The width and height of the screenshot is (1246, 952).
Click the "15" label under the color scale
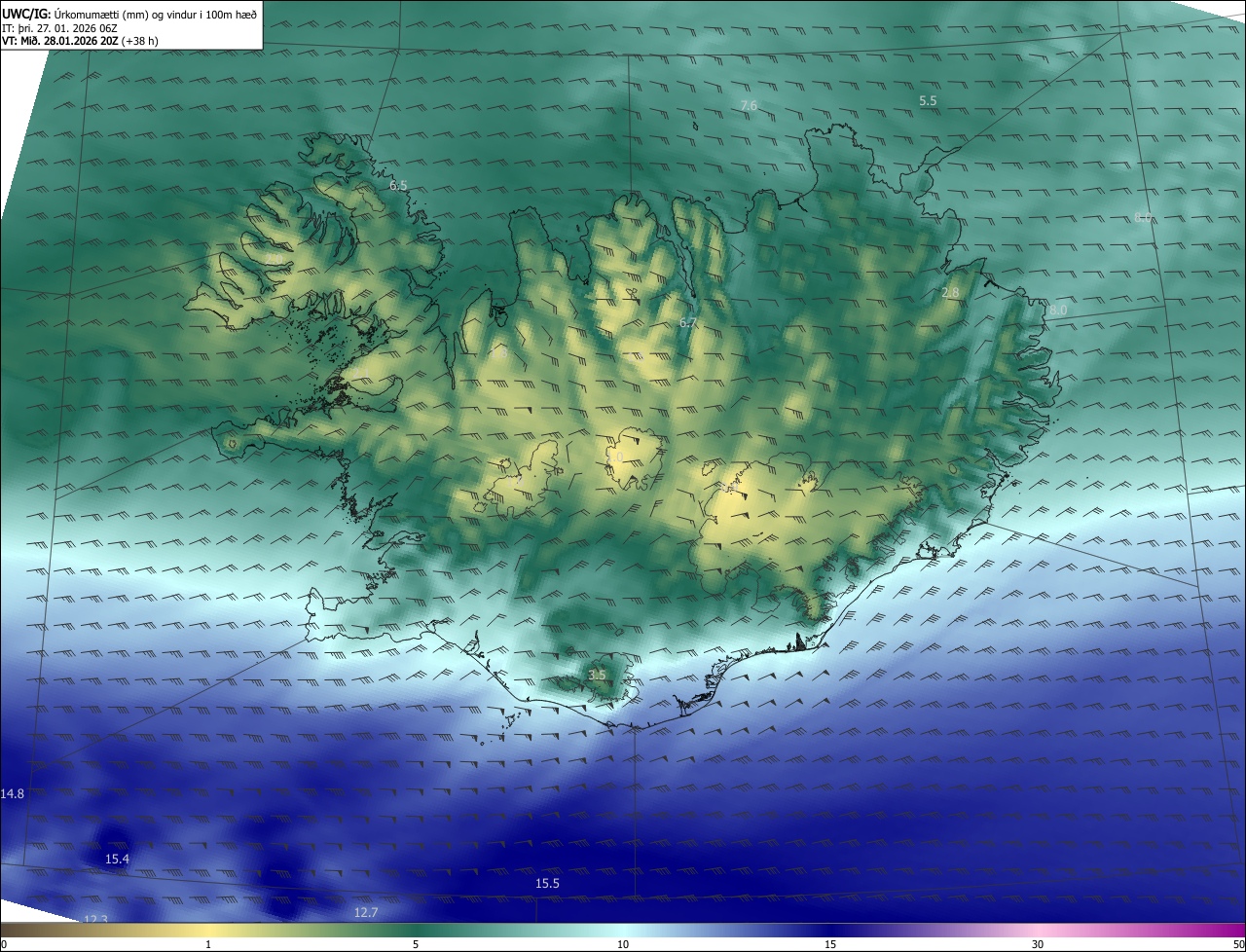tap(830, 944)
